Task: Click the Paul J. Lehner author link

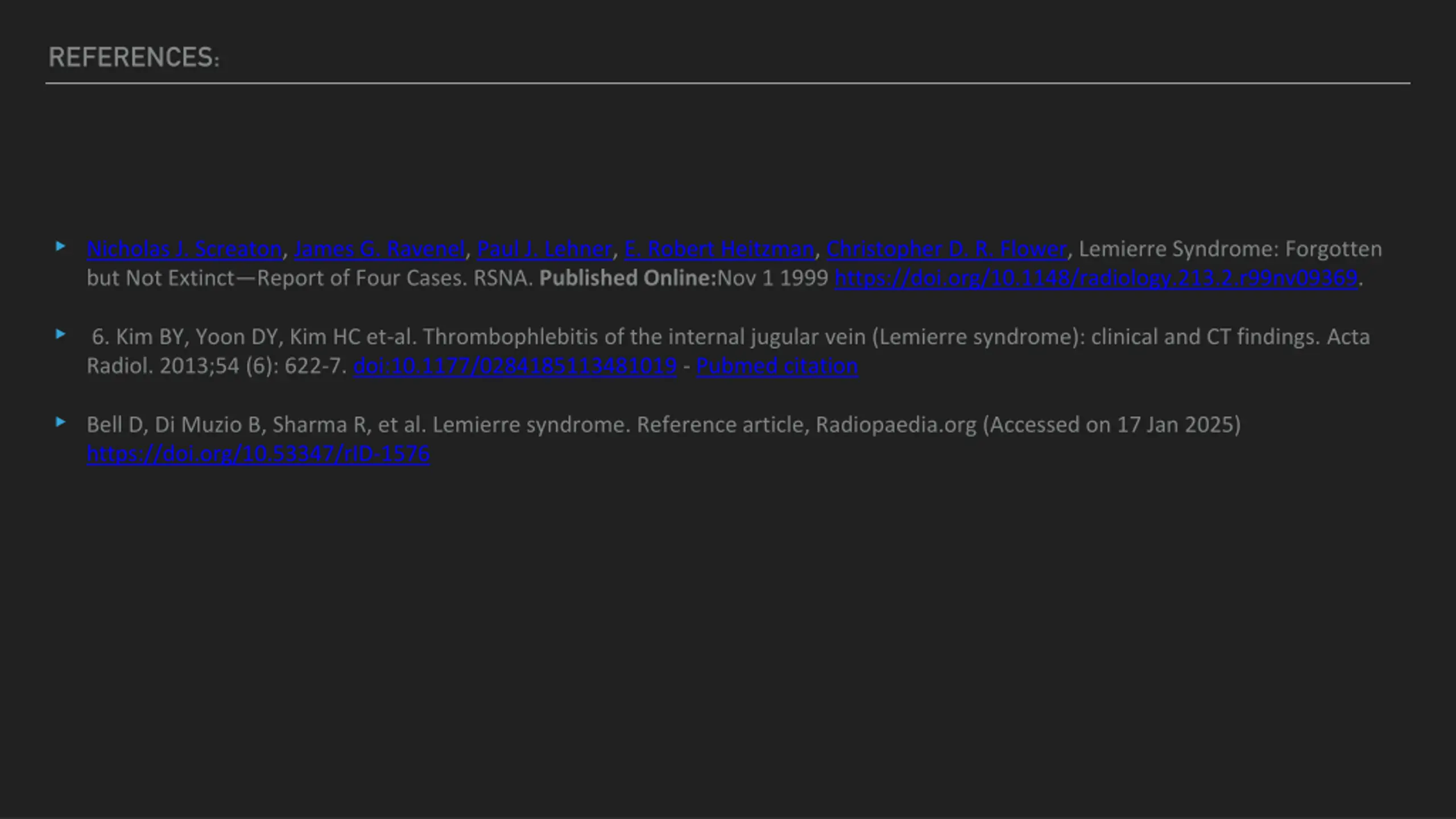Action: pos(544,249)
